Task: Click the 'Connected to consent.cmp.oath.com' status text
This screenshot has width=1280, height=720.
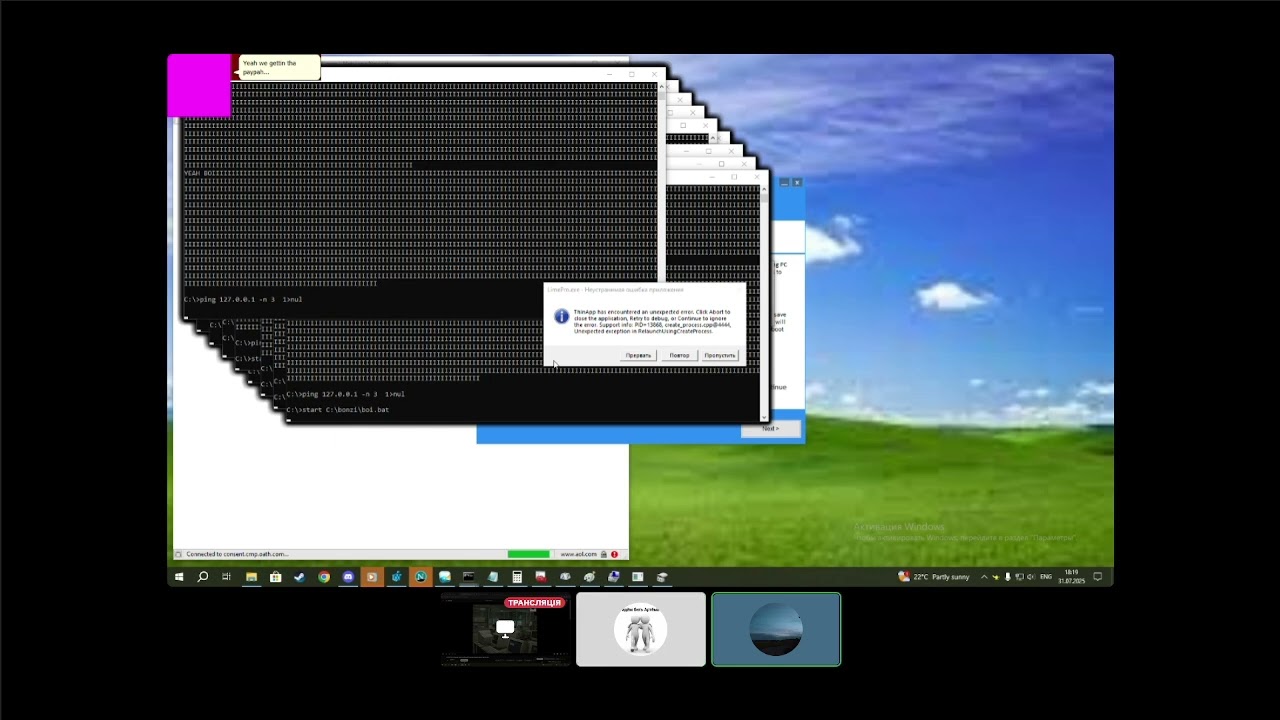Action: [x=237, y=554]
